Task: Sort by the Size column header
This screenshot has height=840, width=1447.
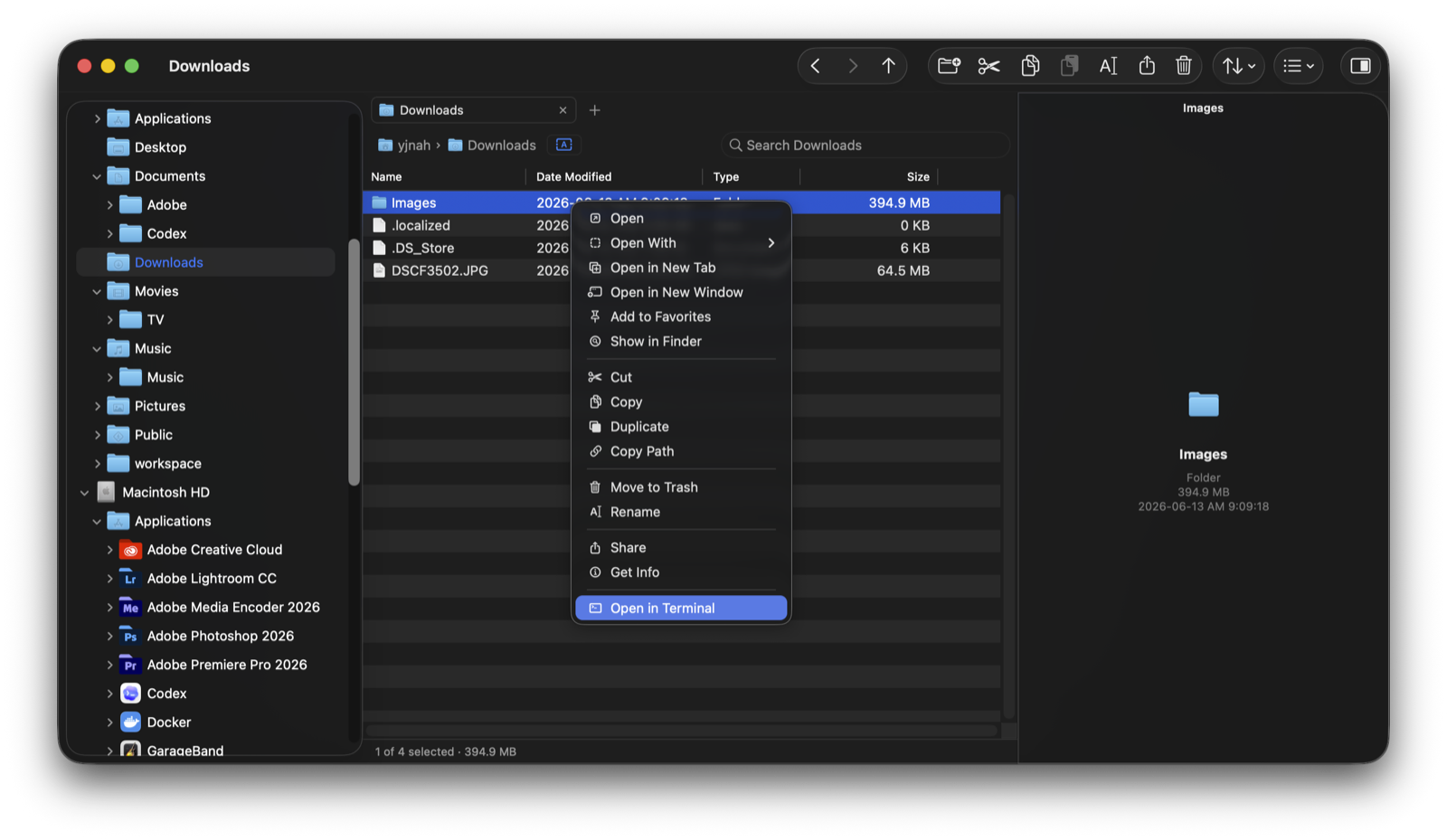Action: pyautogui.click(x=918, y=177)
